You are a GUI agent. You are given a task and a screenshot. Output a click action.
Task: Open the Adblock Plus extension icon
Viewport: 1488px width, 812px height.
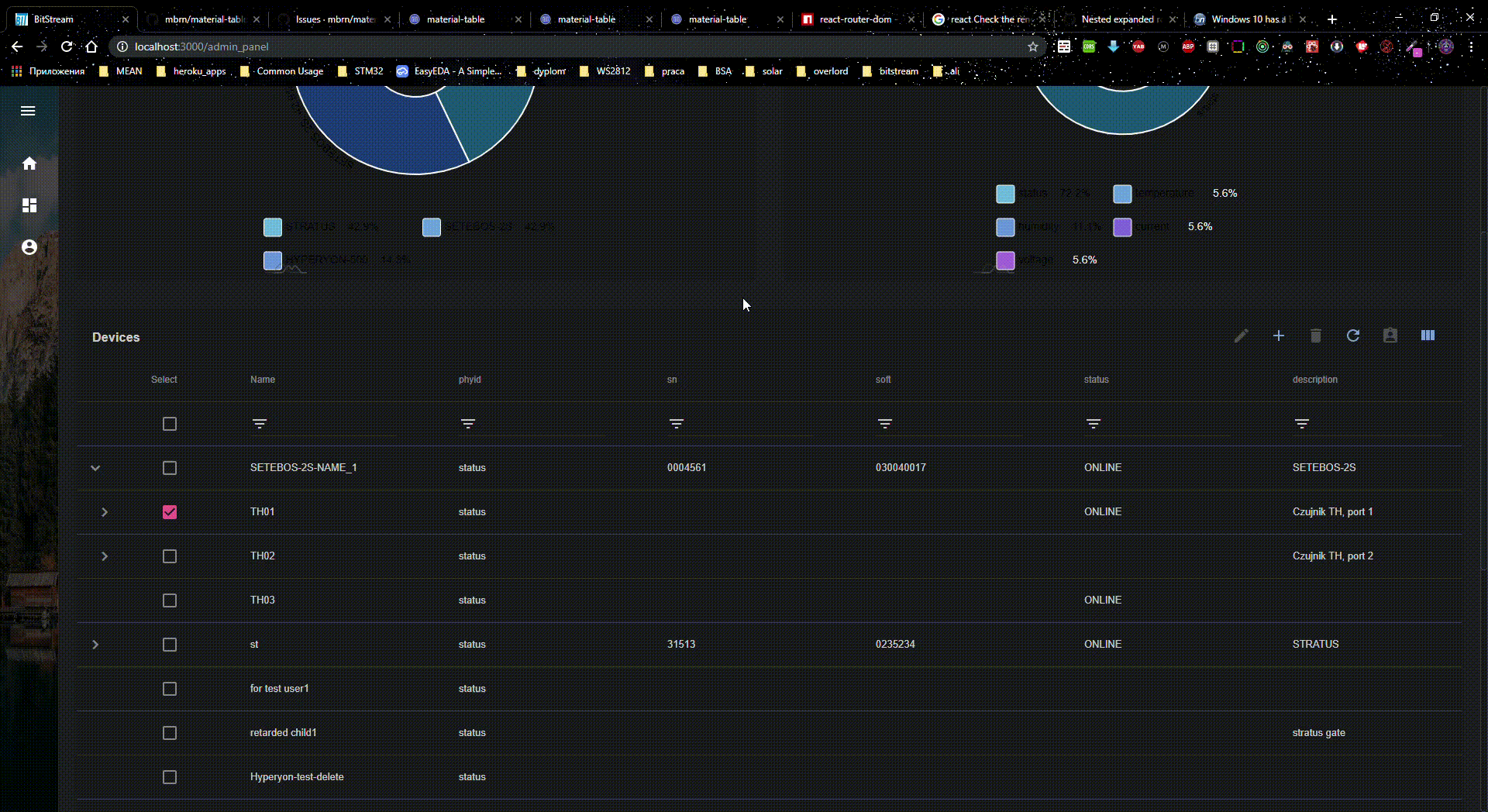tap(1189, 46)
